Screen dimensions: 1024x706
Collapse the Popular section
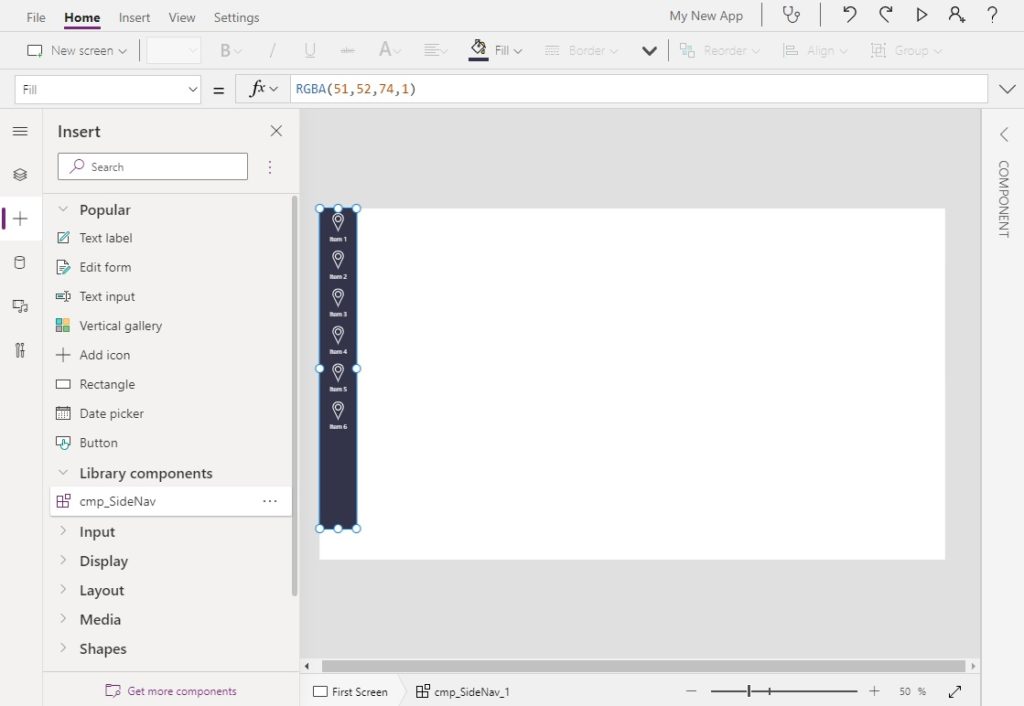[x=63, y=210]
